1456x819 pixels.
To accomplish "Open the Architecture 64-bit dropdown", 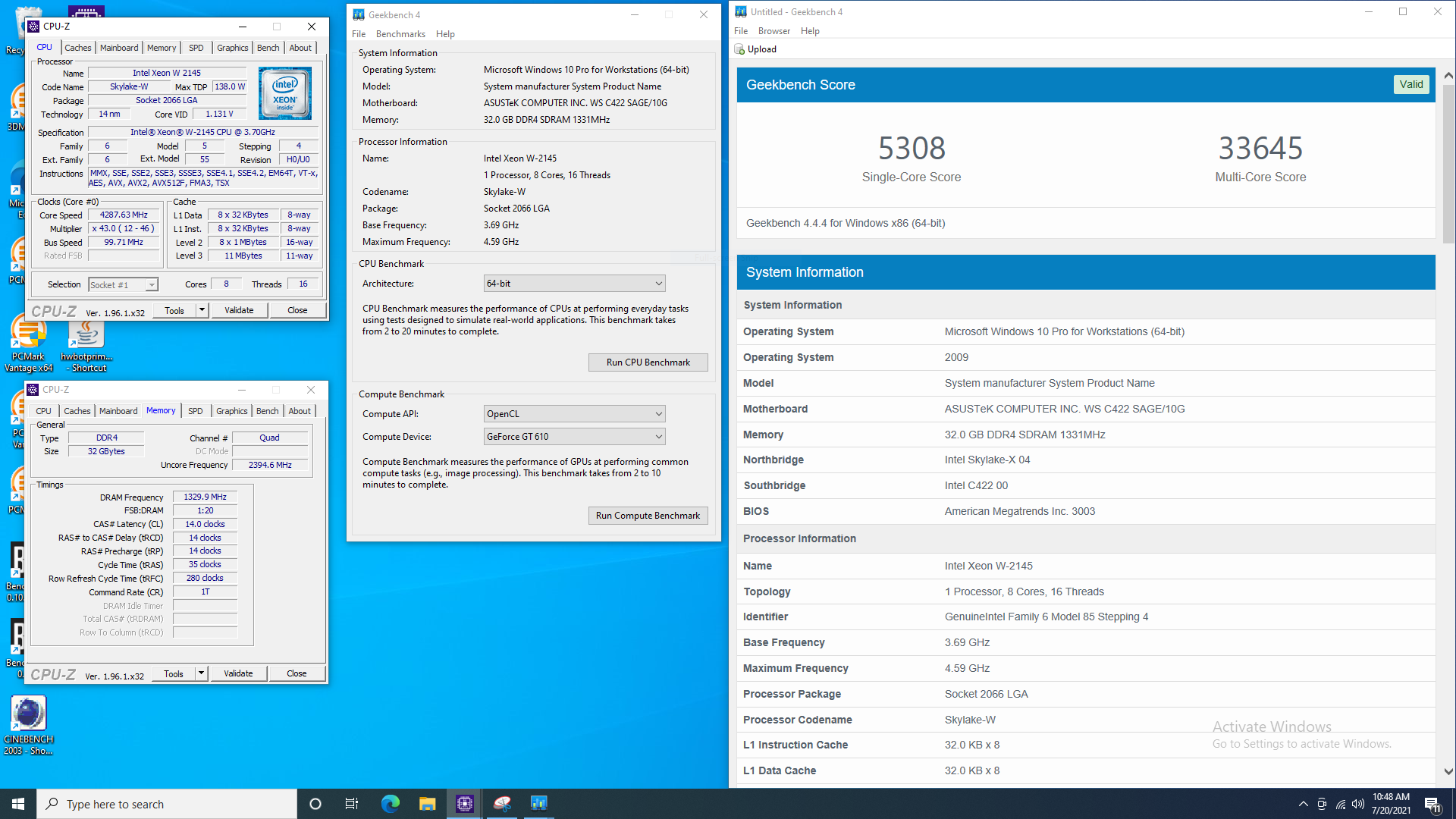I will click(x=574, y=284).
